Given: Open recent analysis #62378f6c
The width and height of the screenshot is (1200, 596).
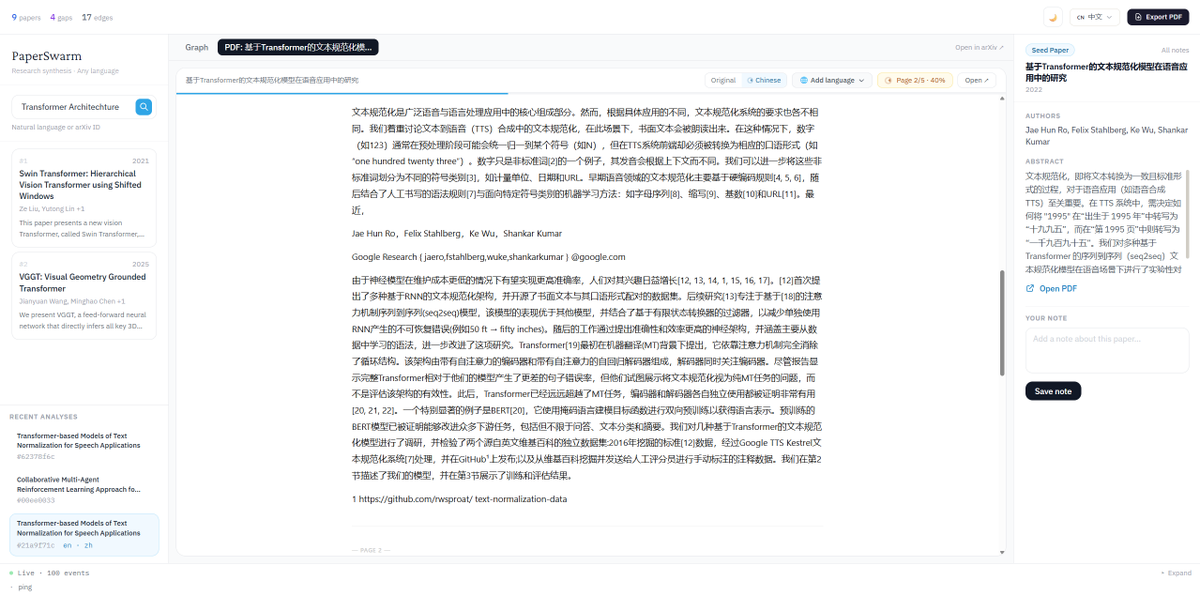Looking at the screenshot, I should tap(84, 446).
